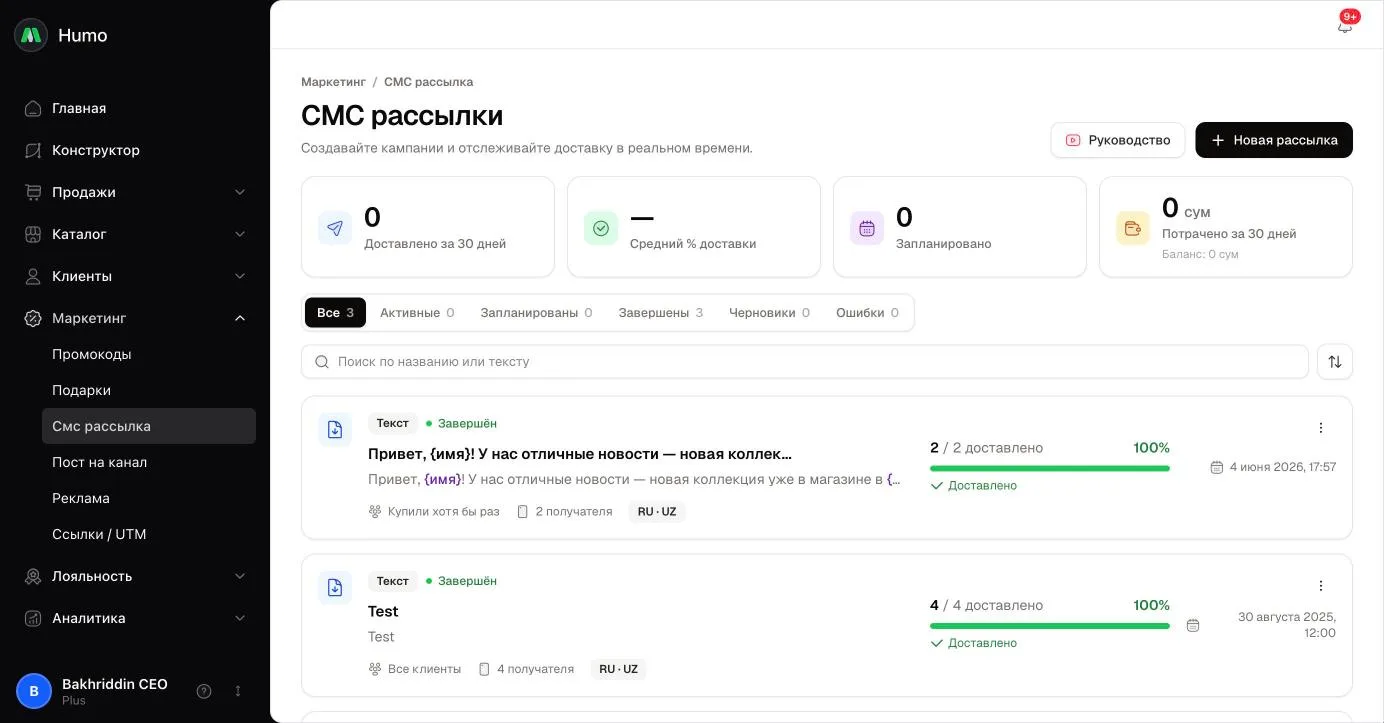
Task: Open Пост на канал in sidebar
Action: pos(149,462)
